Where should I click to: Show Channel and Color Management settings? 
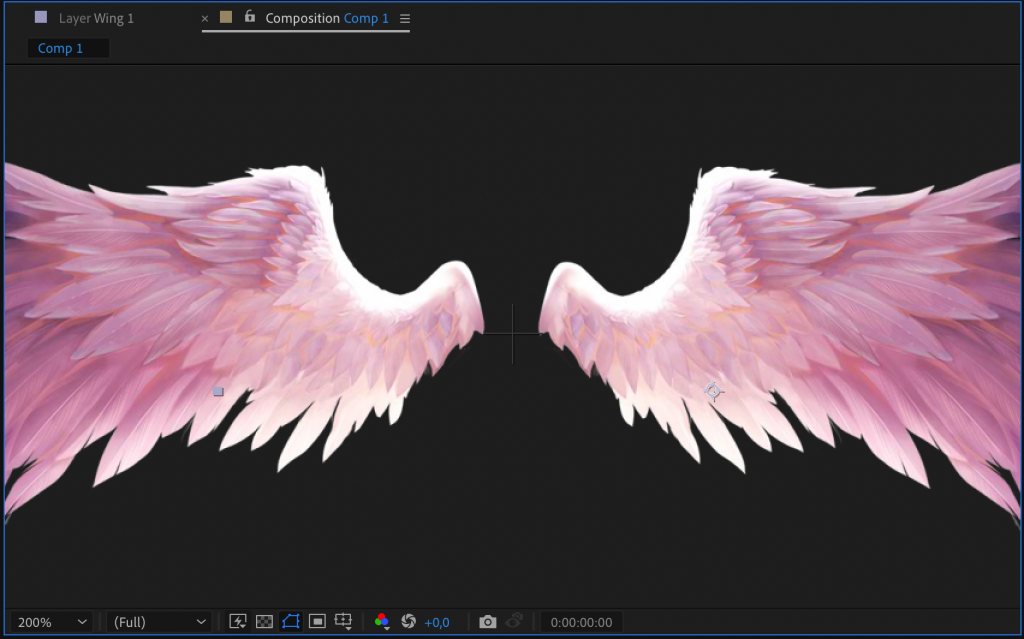pos(383,621)
